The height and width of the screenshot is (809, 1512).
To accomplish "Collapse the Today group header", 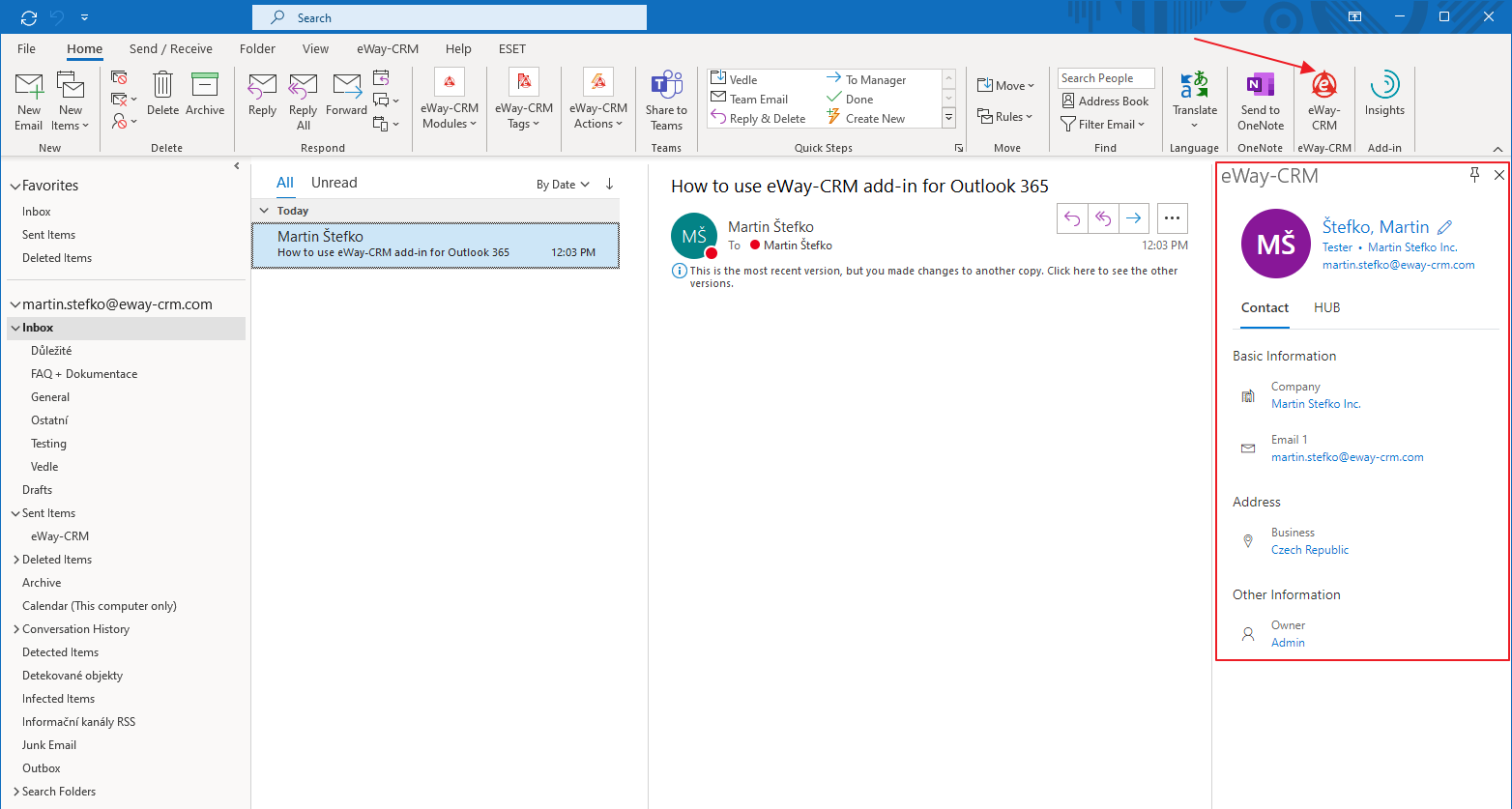I will [x=265, y=210].
